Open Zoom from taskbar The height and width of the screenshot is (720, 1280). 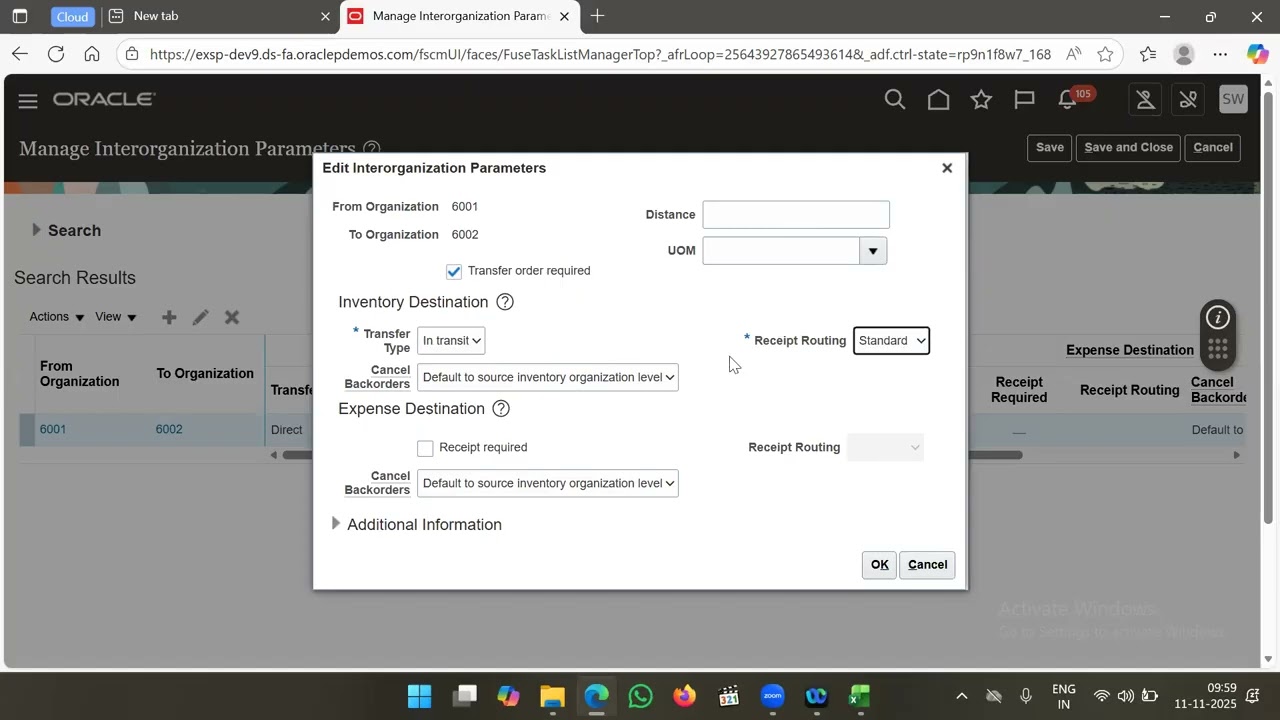(x=772, y=696)
